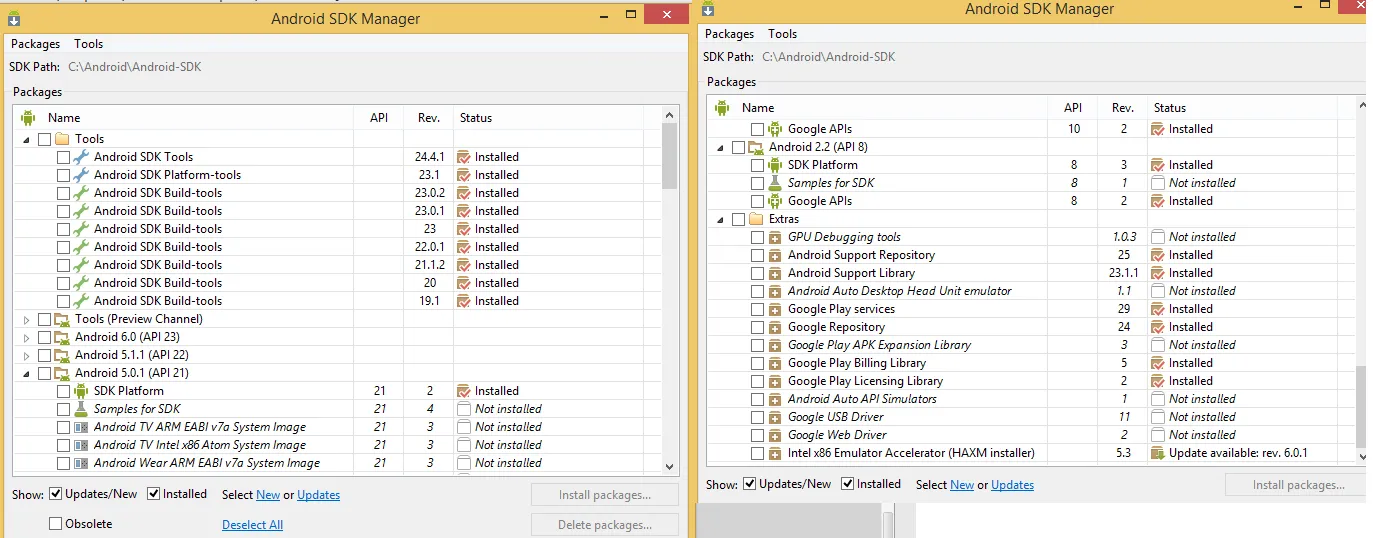Toggle the Obsolete checkbox in left window
1373x538 pixels.
tap(56, 523)
